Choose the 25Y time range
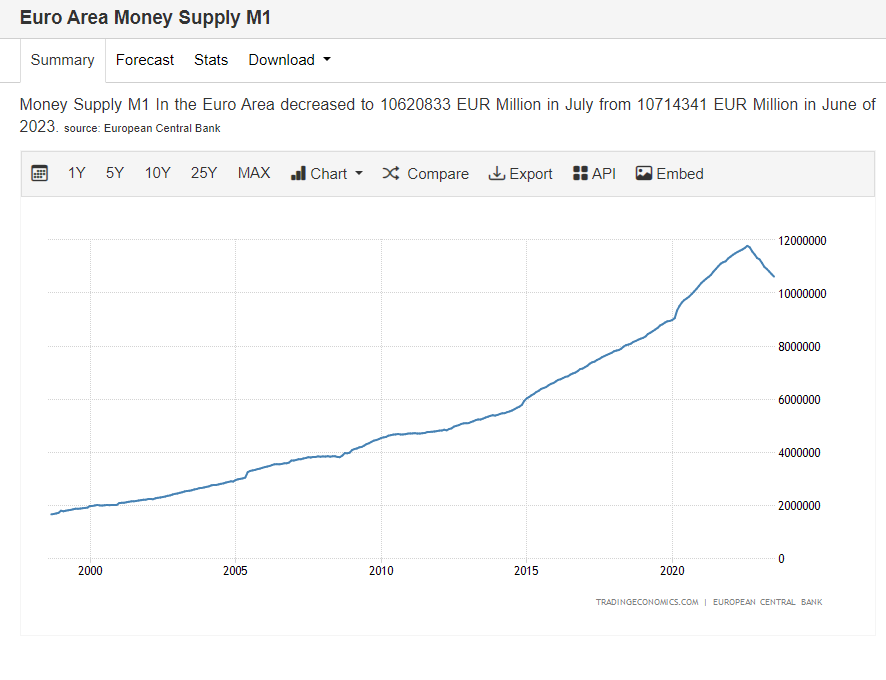This screenshot has width=886, height=680. point(204,174)
